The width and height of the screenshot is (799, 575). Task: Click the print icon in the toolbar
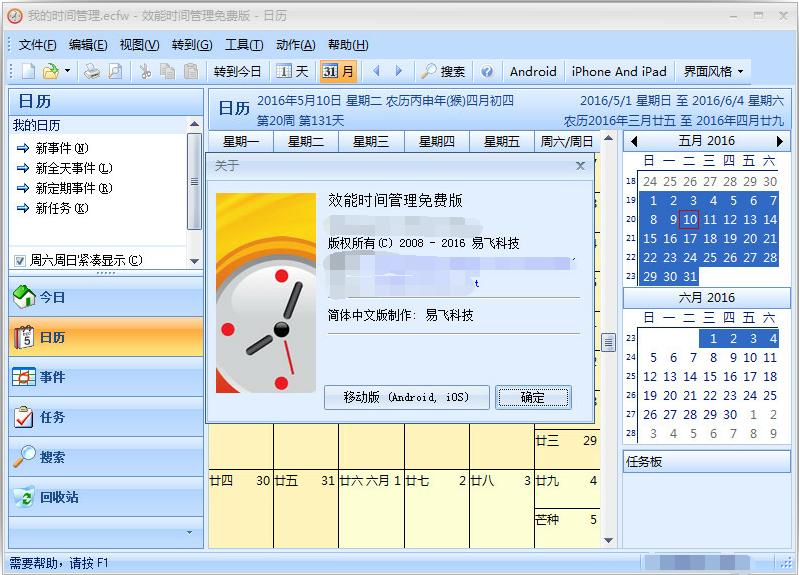pyautogui.click(x=92, y=71)
